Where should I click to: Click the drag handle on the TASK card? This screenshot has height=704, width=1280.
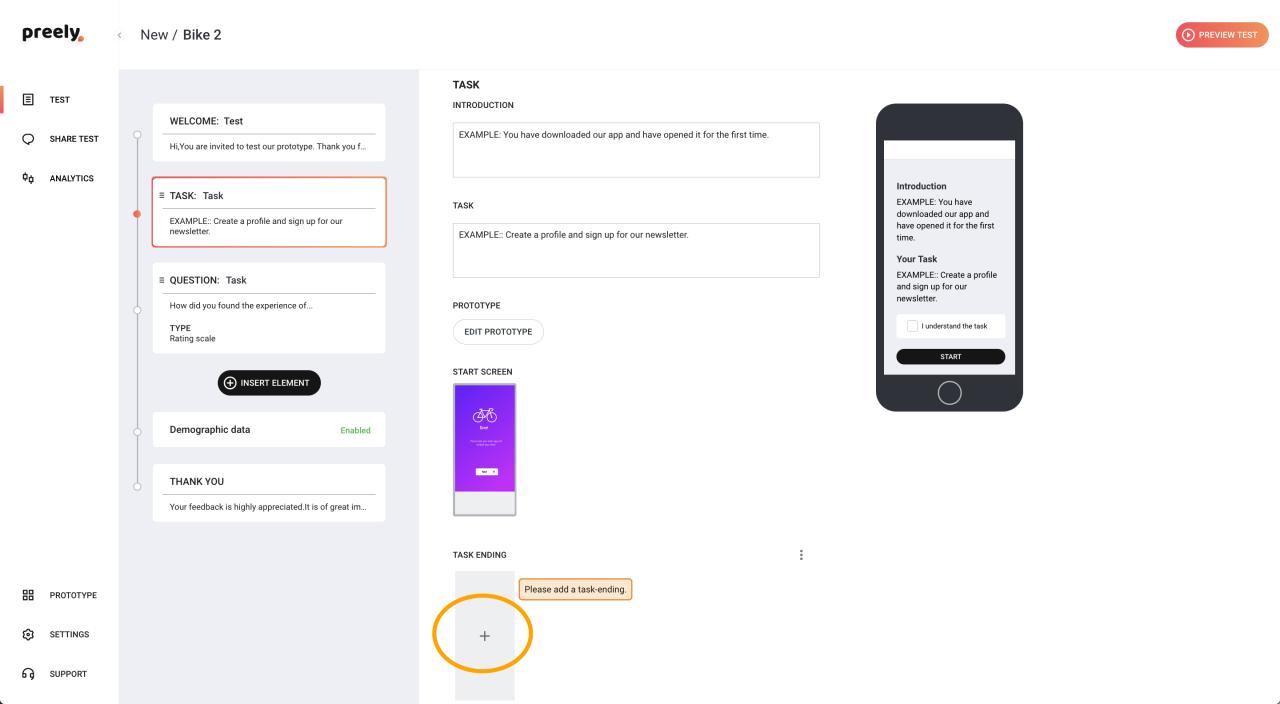(x=162, y=196)
